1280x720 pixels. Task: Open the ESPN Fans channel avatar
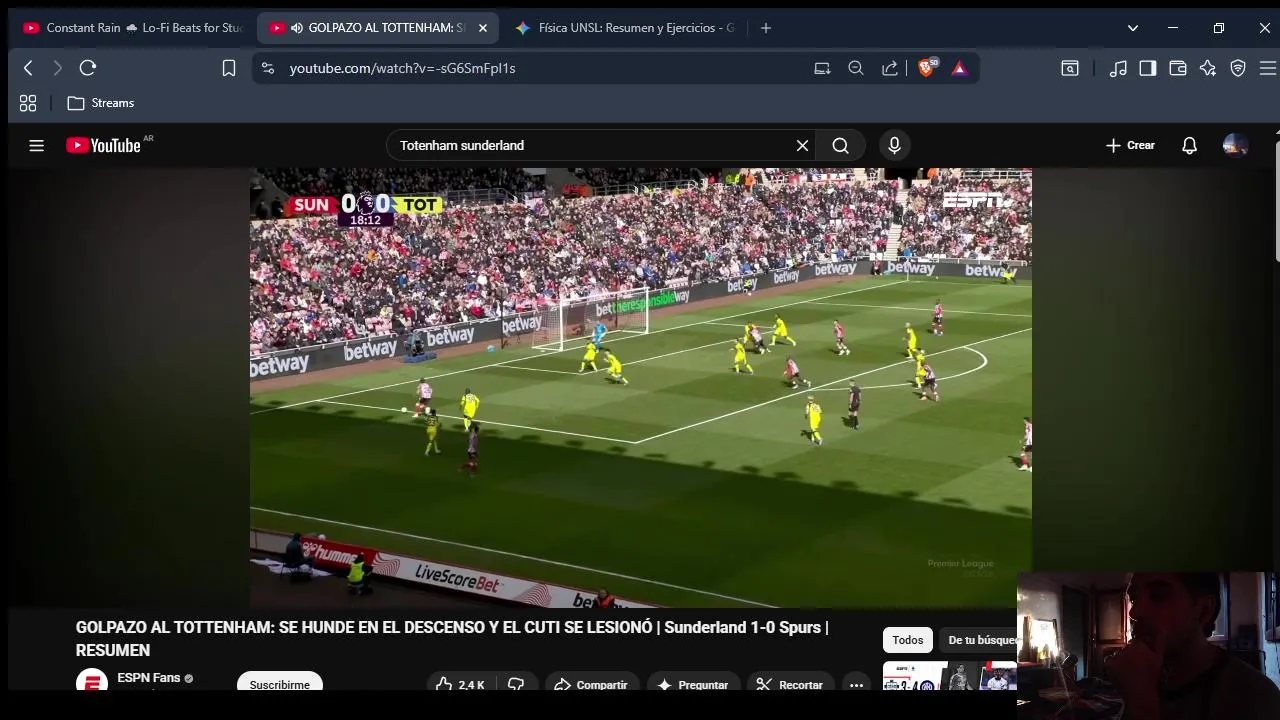click(92, 681)
